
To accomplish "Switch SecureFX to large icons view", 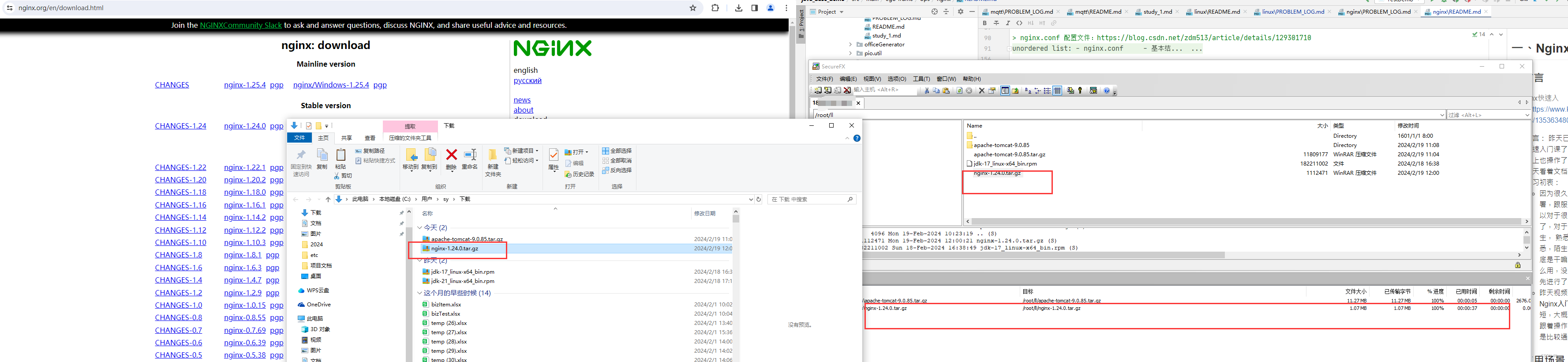I will 1028,90.
